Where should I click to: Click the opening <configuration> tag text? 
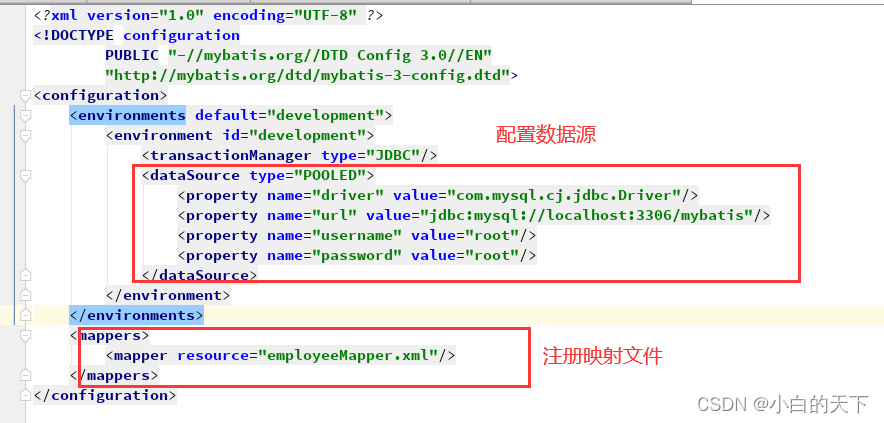100,95
